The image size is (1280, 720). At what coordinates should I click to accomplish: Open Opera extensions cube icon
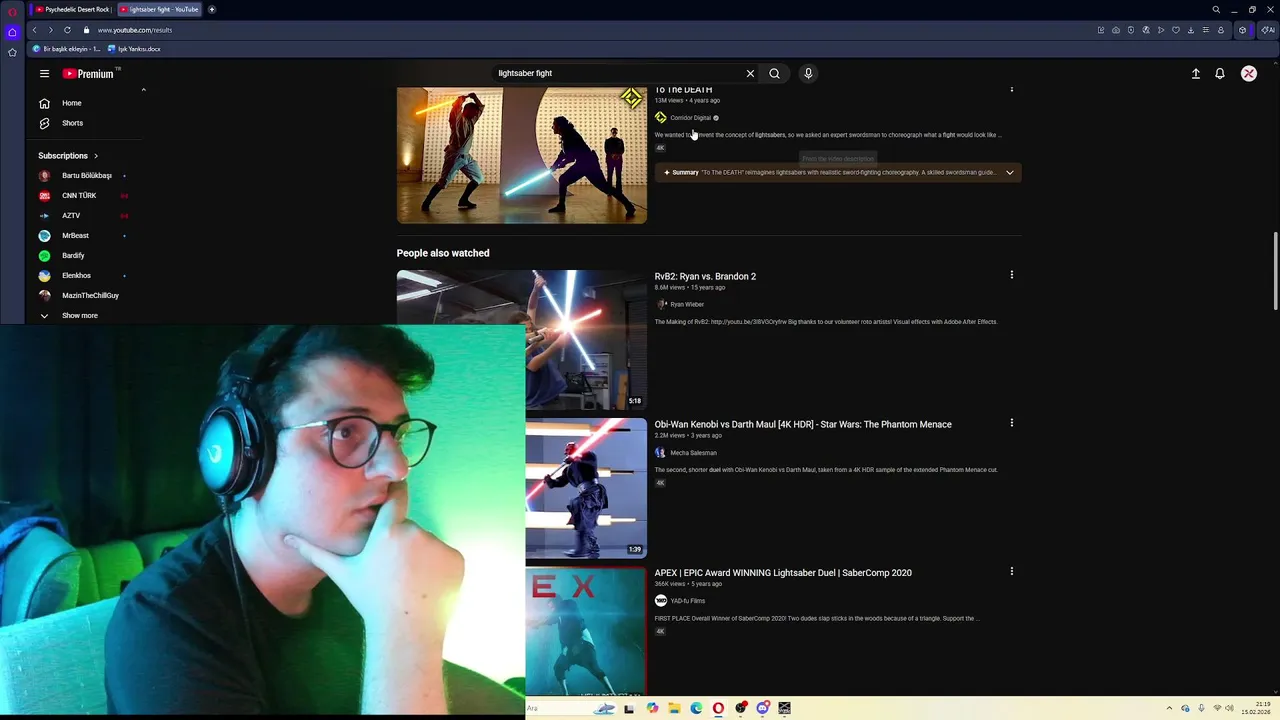click(x=1243, y=30)
